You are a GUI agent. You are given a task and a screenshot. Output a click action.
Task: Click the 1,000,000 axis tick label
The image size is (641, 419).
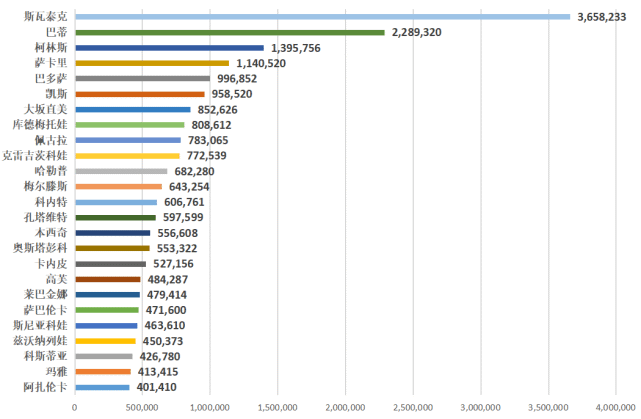(x=210, y=408)
